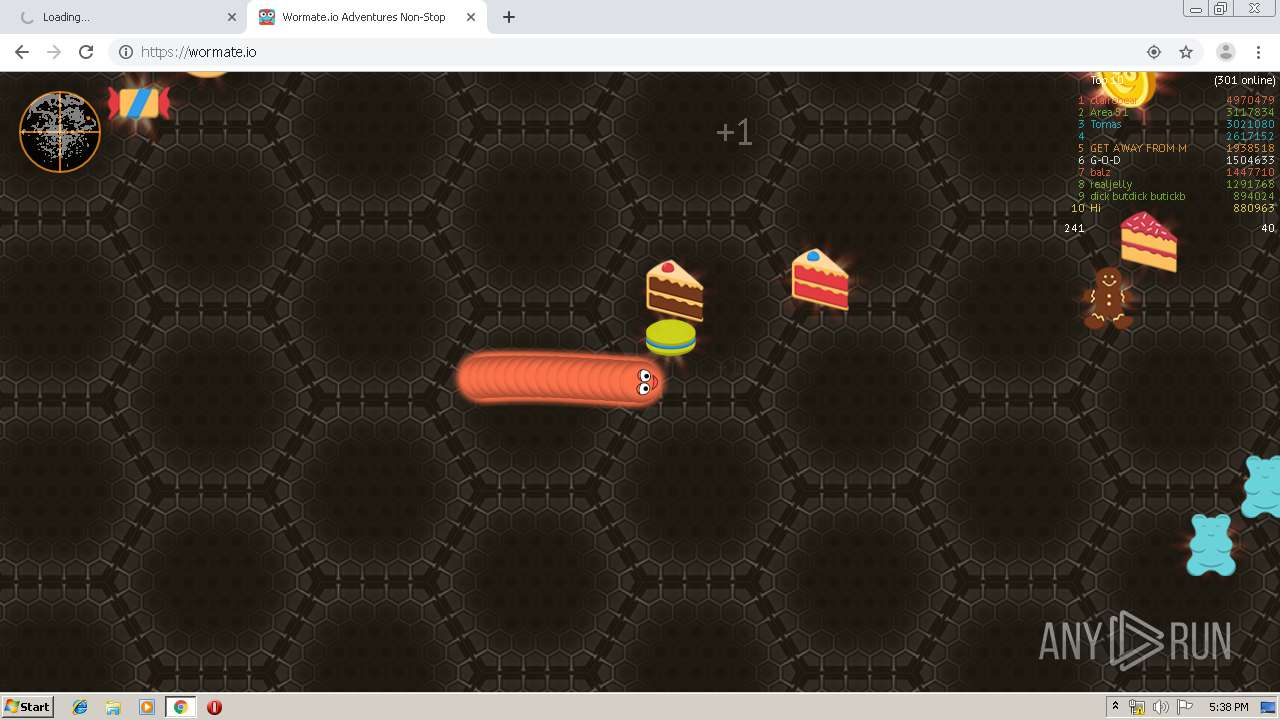Launch Internet Explorer from the taskbar
The width and height of the screenshot is (1280, 720).
pyautogui.click(x=80, y=707)
